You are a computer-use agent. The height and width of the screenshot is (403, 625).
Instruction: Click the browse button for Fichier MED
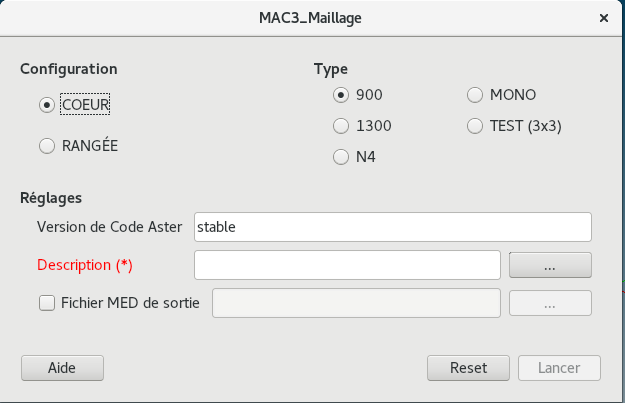coord(550,303)
